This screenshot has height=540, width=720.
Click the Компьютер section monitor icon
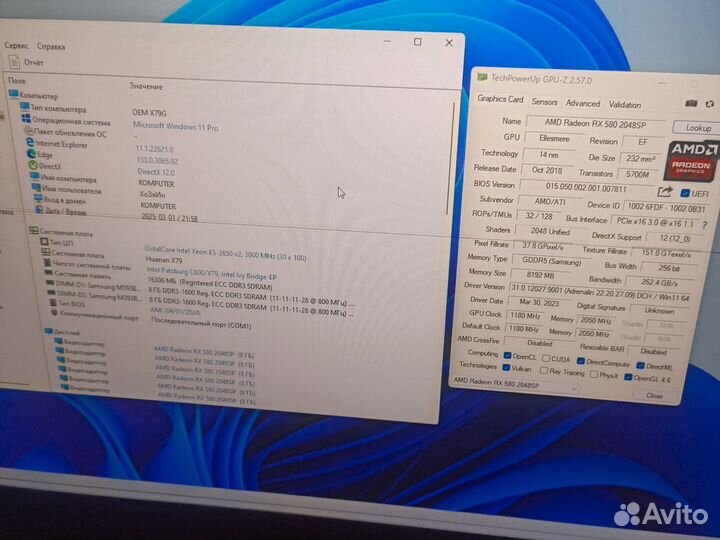pos(13,94)
